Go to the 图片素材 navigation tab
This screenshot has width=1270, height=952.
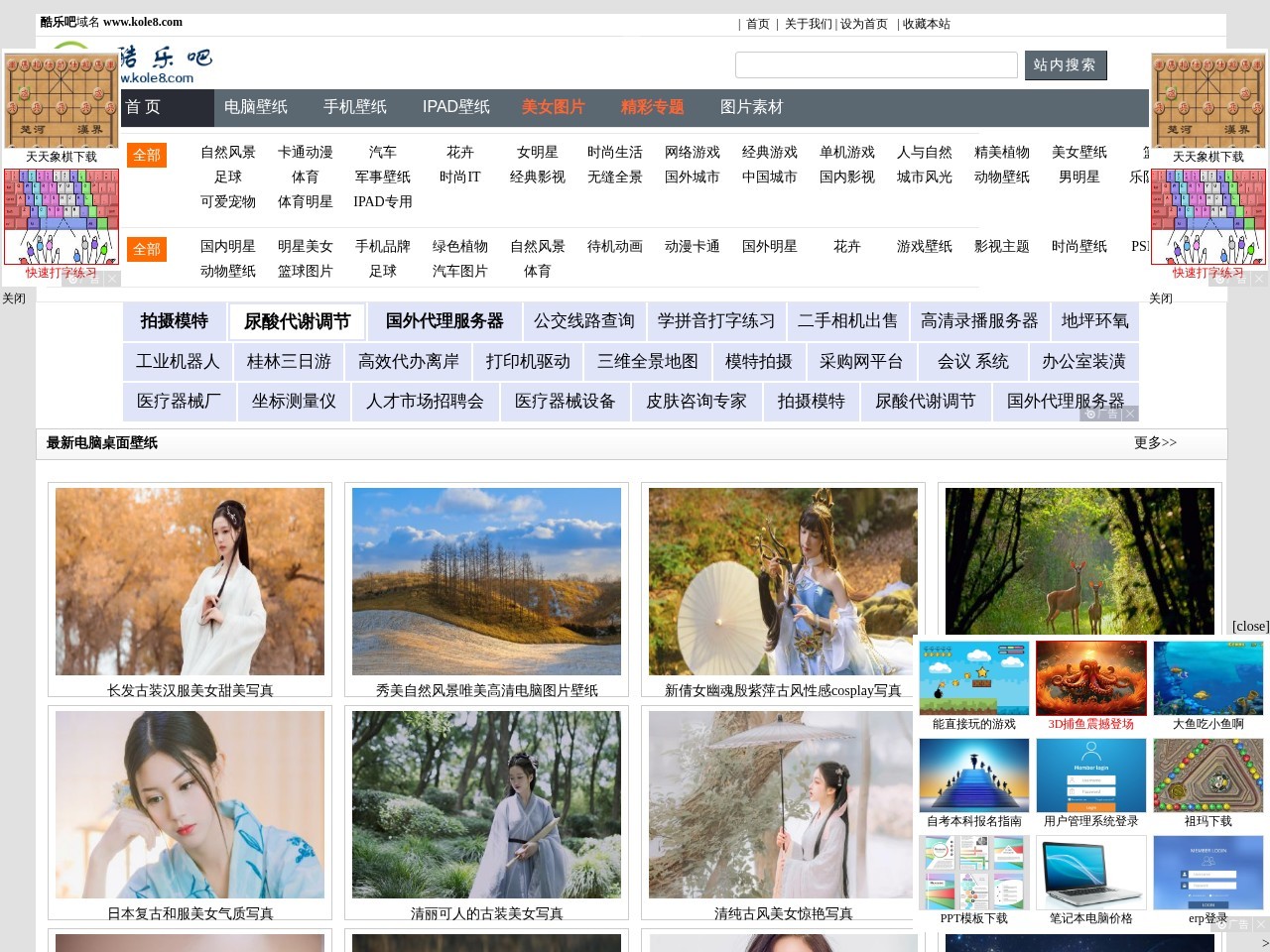coord(751,107)
